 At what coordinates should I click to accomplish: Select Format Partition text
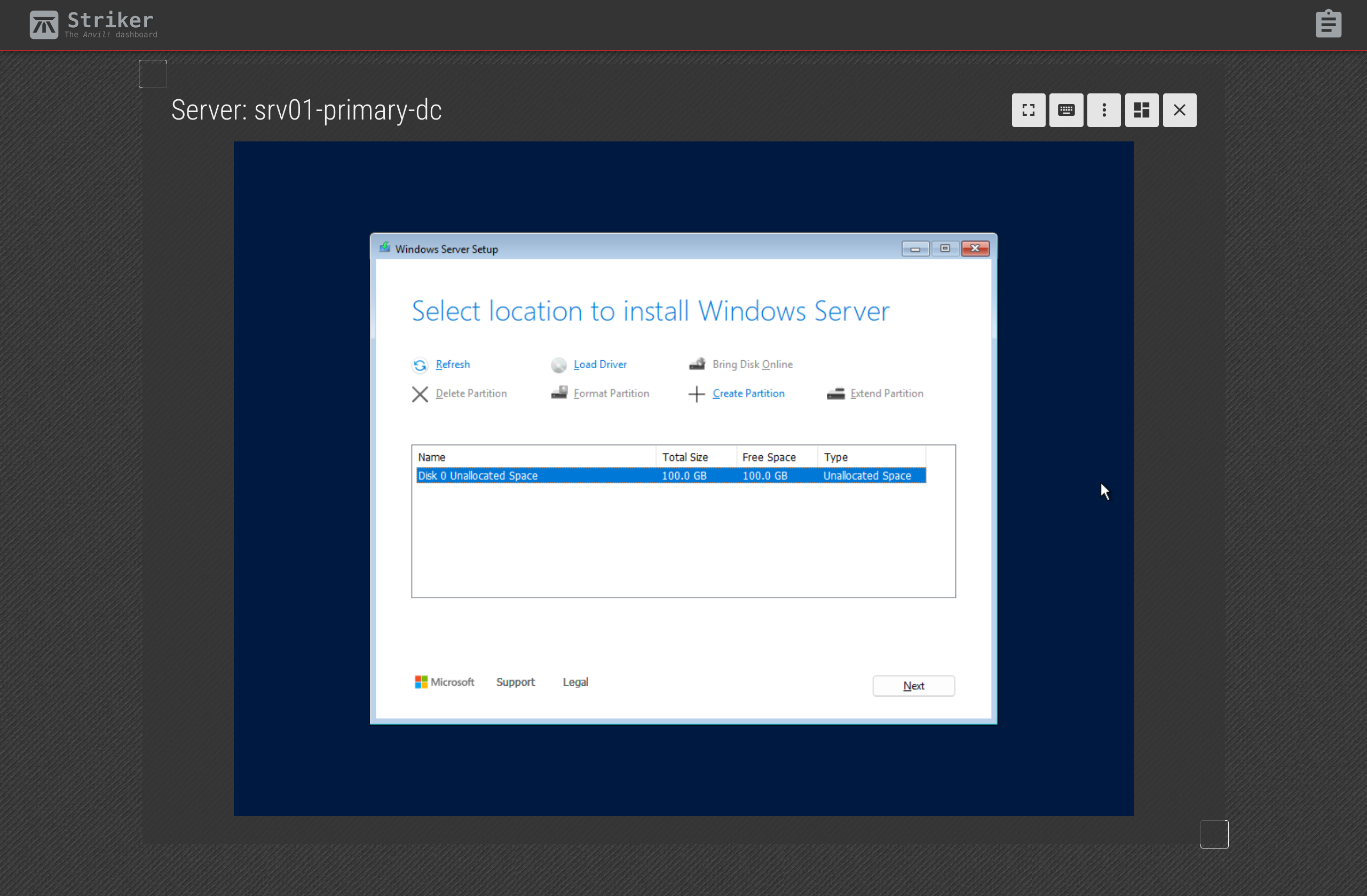pos(611,393)
